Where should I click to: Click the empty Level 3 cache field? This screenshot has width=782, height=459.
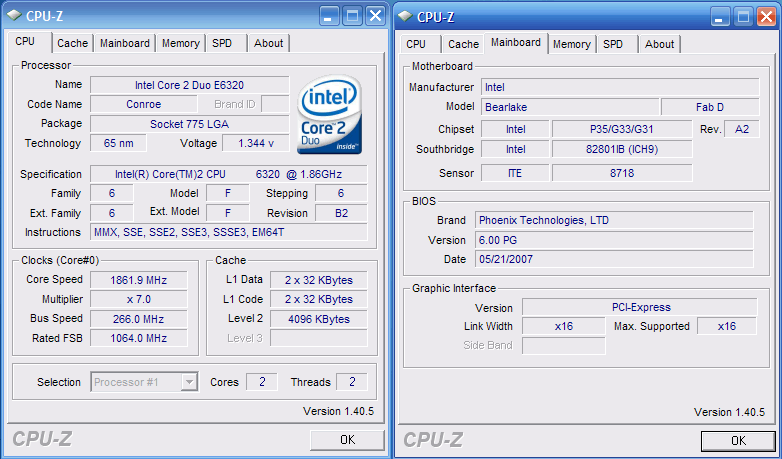(x=319, y=338)
